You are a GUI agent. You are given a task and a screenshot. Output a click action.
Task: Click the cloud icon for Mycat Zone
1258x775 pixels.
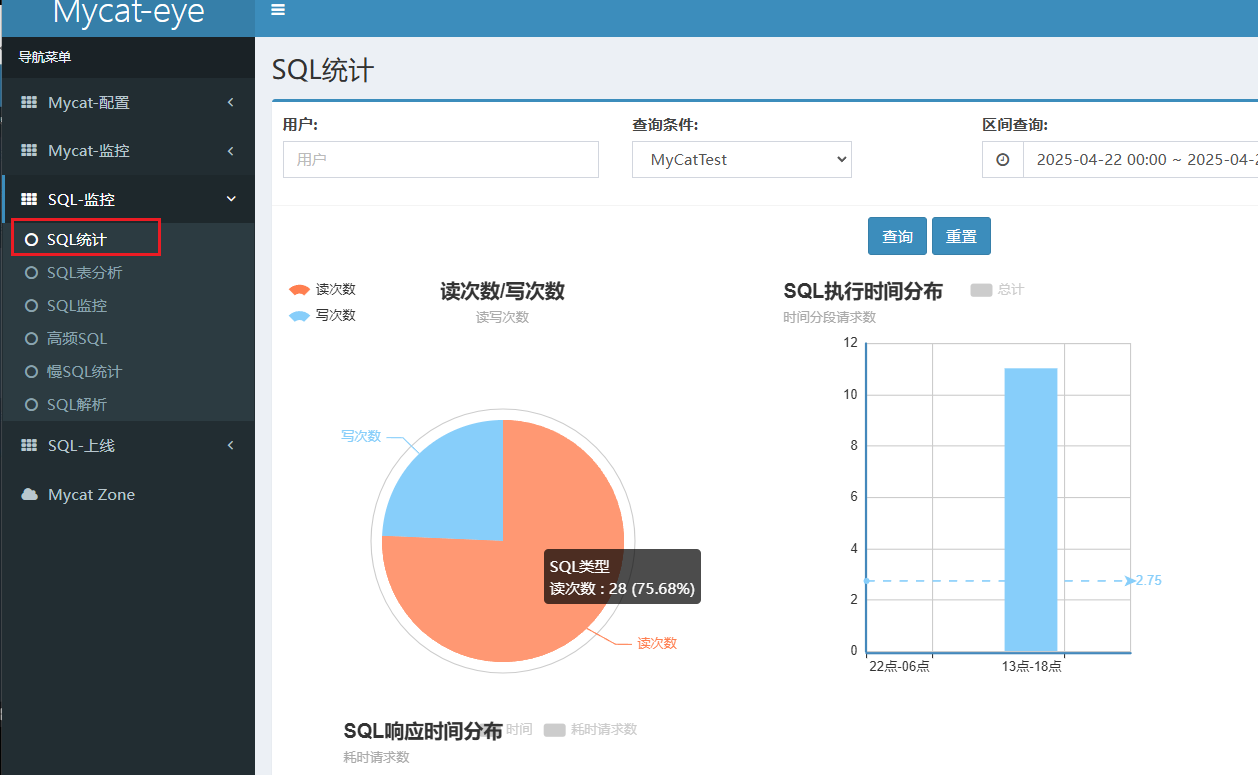[x=29, y=495]
